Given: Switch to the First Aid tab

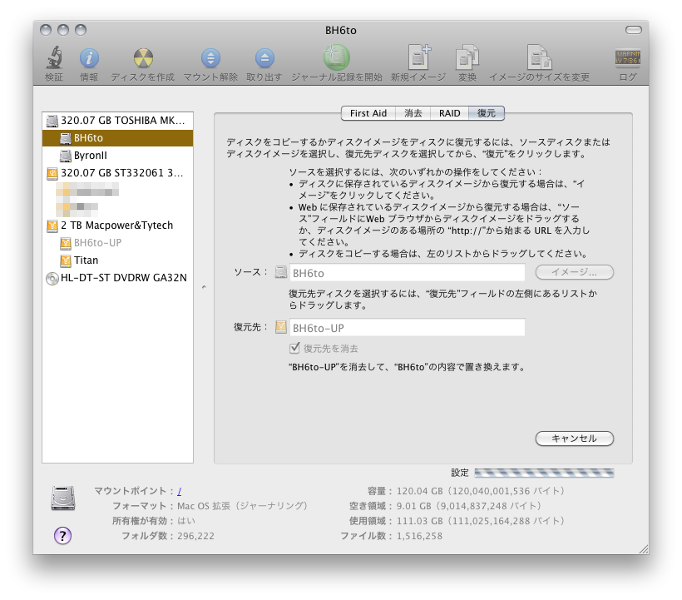Looking at the screenshot, I should (x=368, y=113).
